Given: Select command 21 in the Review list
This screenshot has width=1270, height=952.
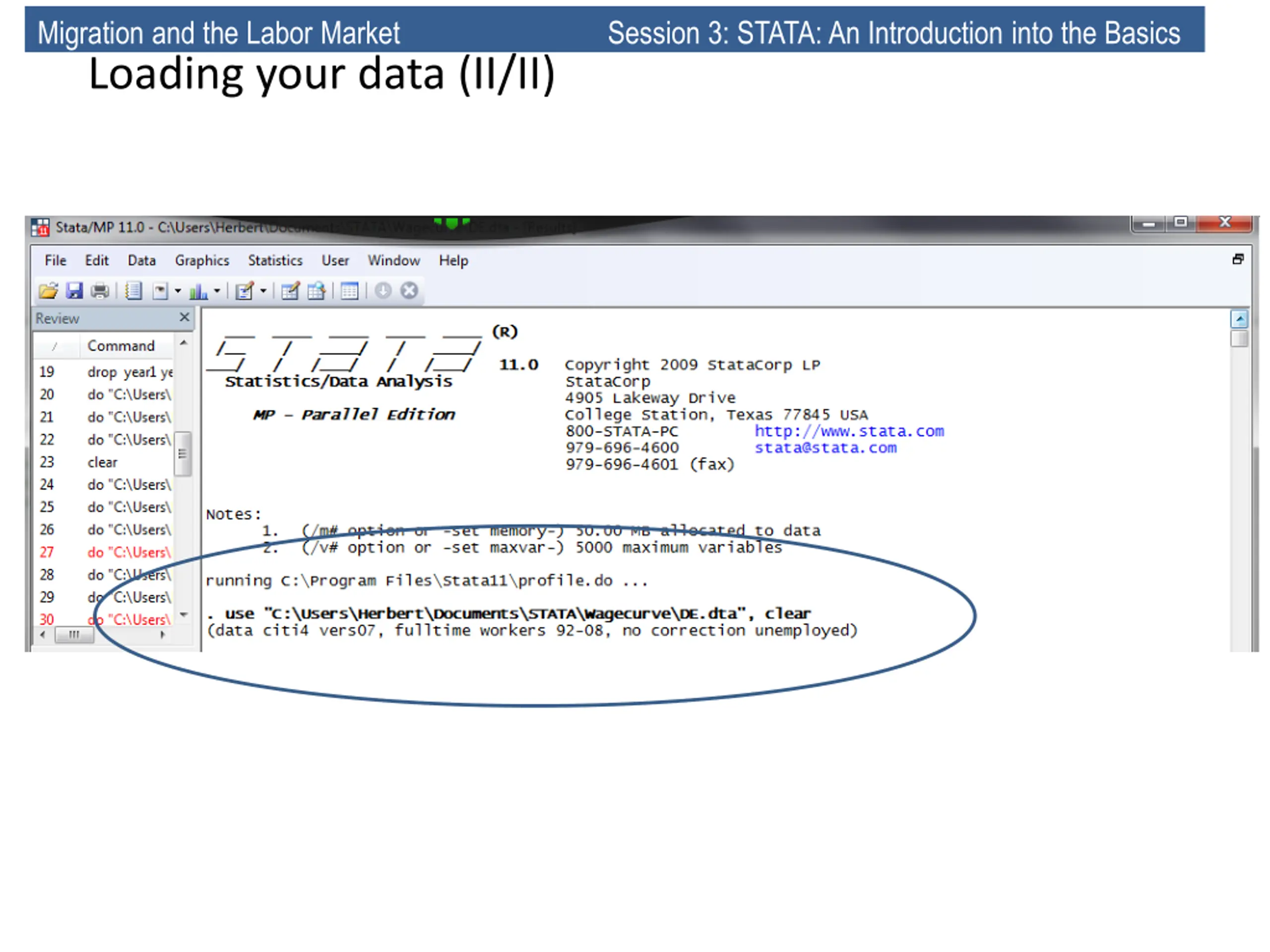Looking at the screenshot, I should click(104, 417).
